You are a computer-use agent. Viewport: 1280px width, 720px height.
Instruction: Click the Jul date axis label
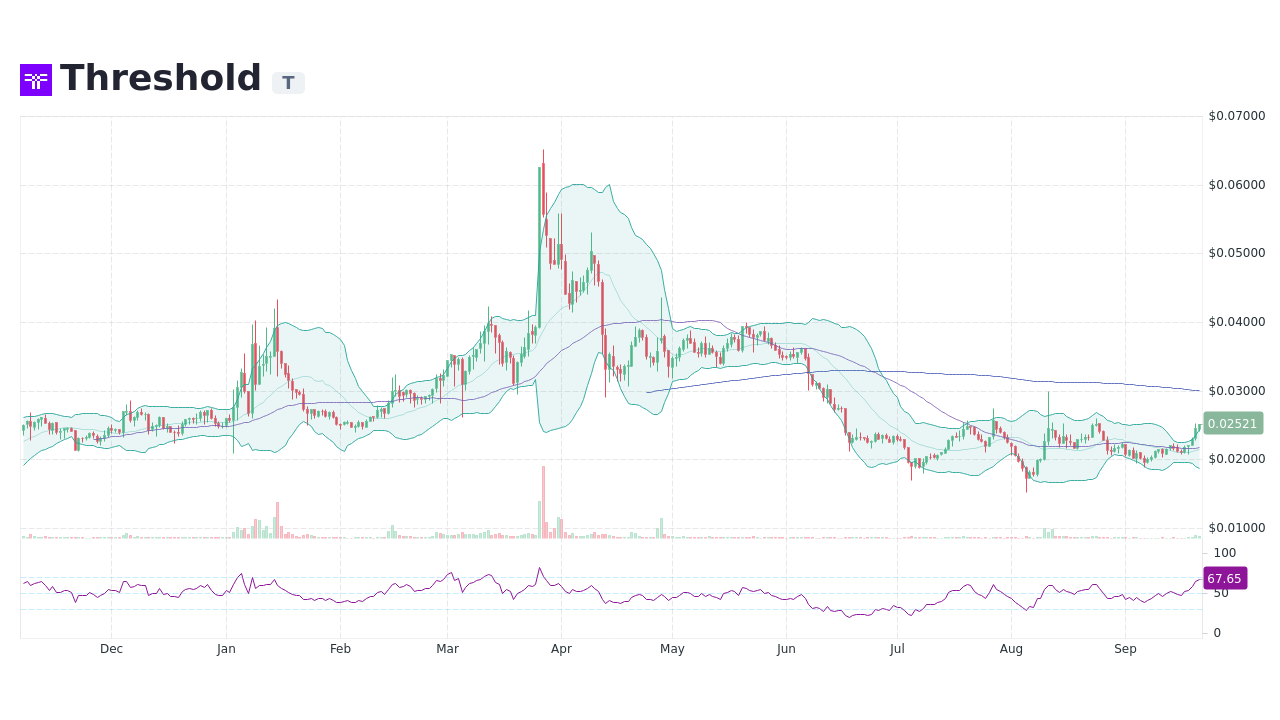click(x=897, y=649)
